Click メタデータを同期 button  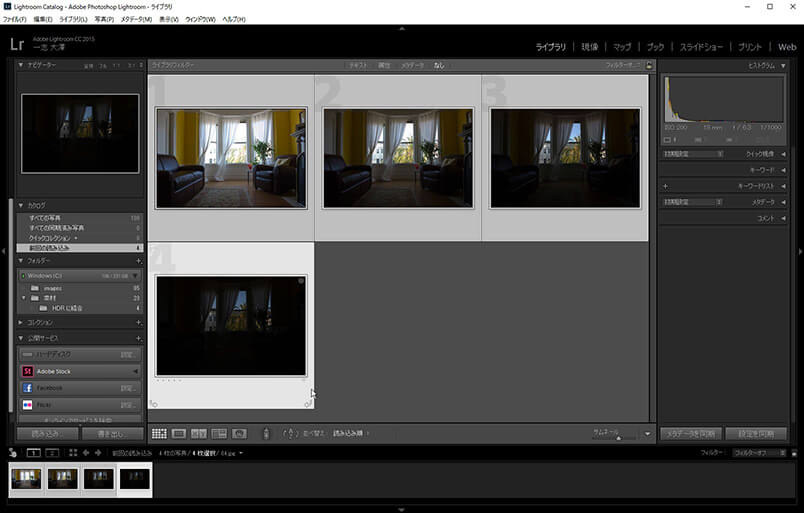(x=691, y=434)
